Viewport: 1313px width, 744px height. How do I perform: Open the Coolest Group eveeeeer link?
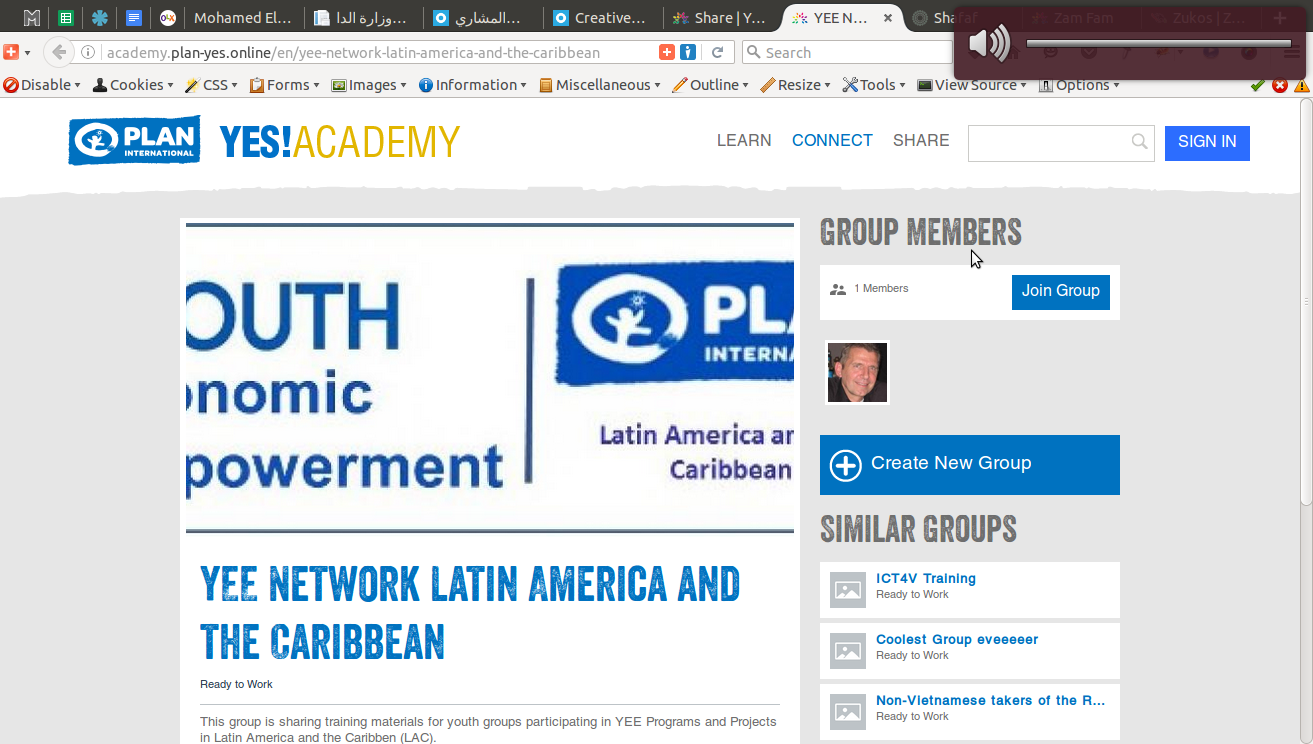point(957,639)
